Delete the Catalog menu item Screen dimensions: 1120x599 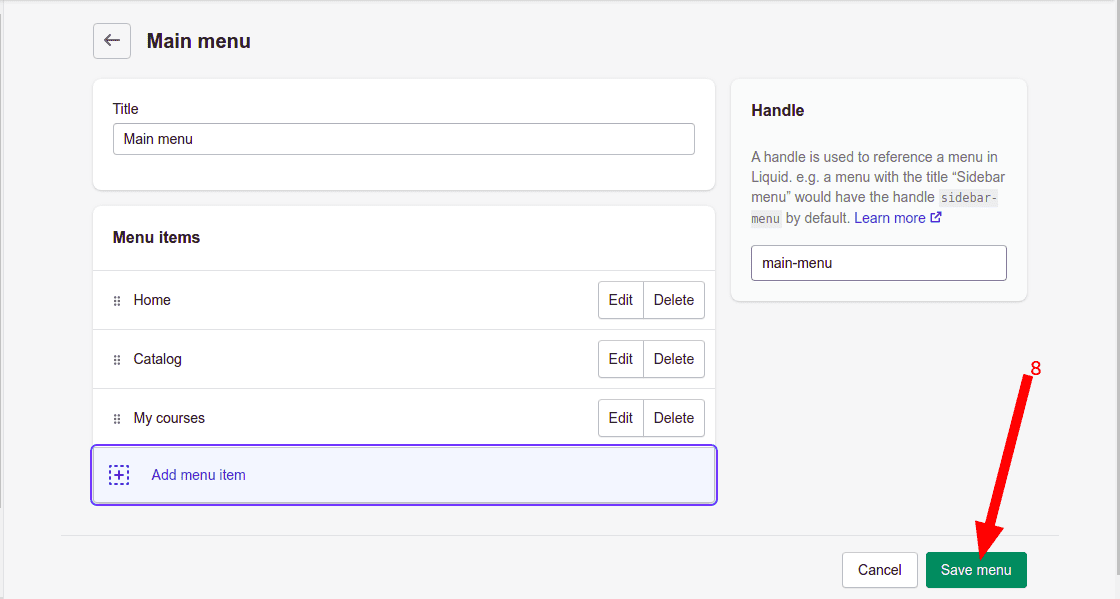tap(673, 359)
